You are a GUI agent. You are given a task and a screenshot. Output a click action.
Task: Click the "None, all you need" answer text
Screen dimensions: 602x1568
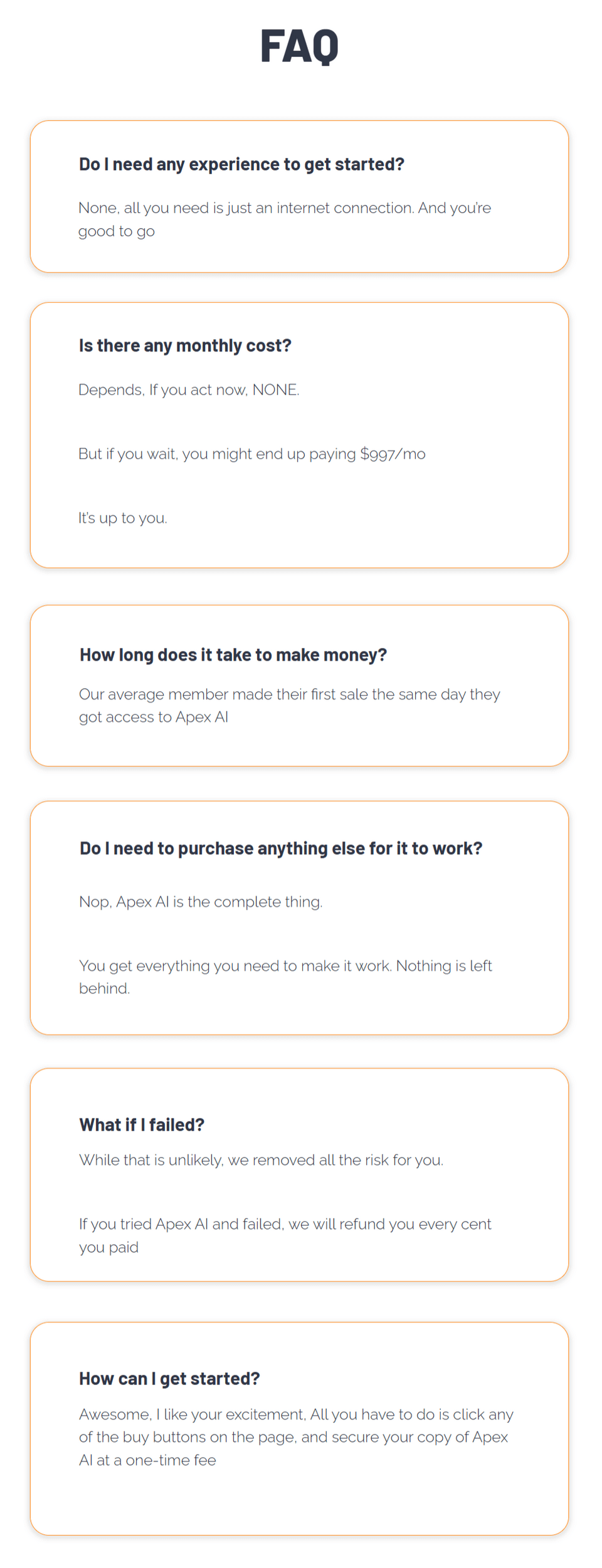284,208
